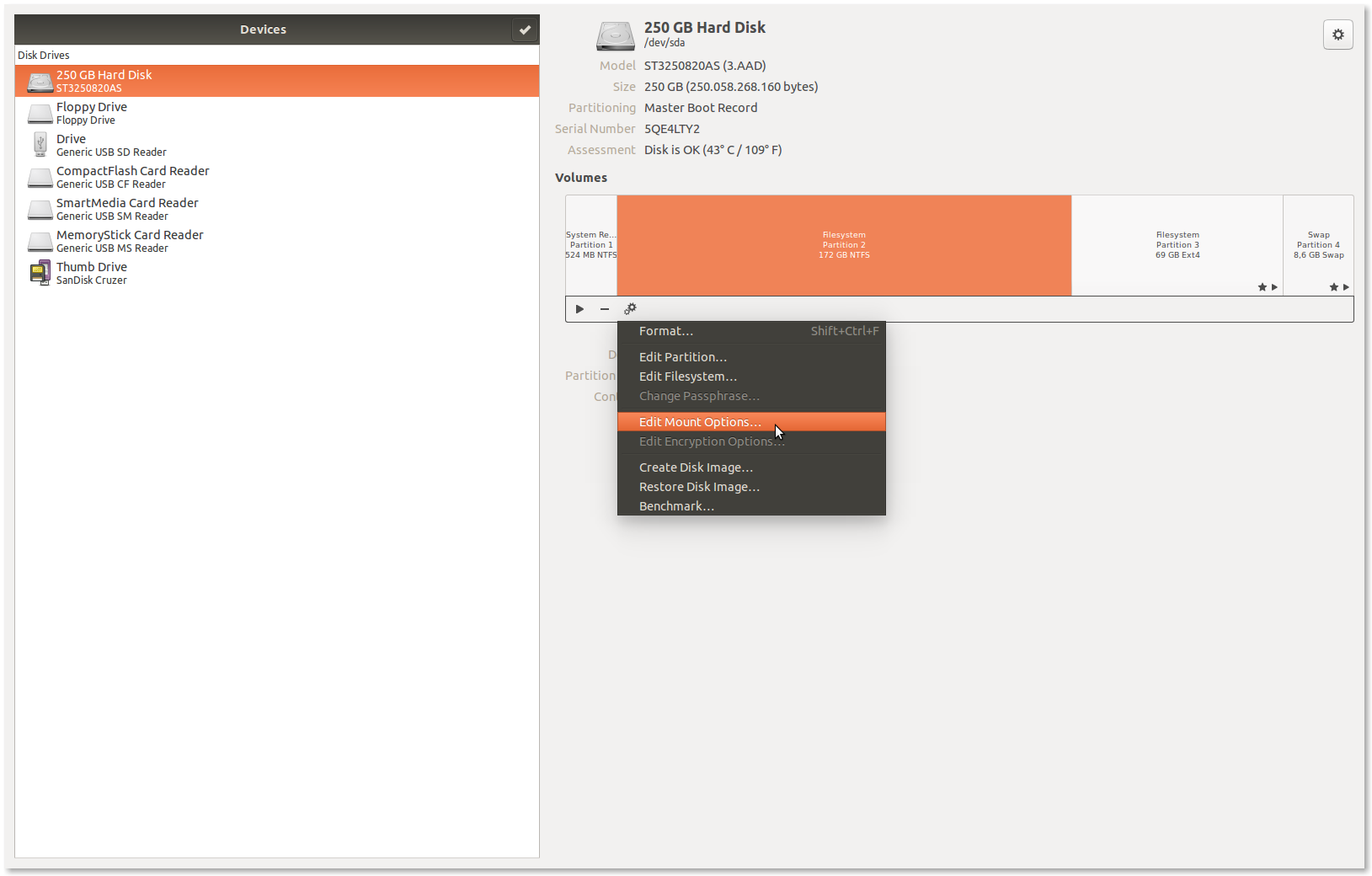This screenshot has height=876, width=1372.
Task: Click star icon on Swap Partition 4
Action: [x=1333, y=287]
